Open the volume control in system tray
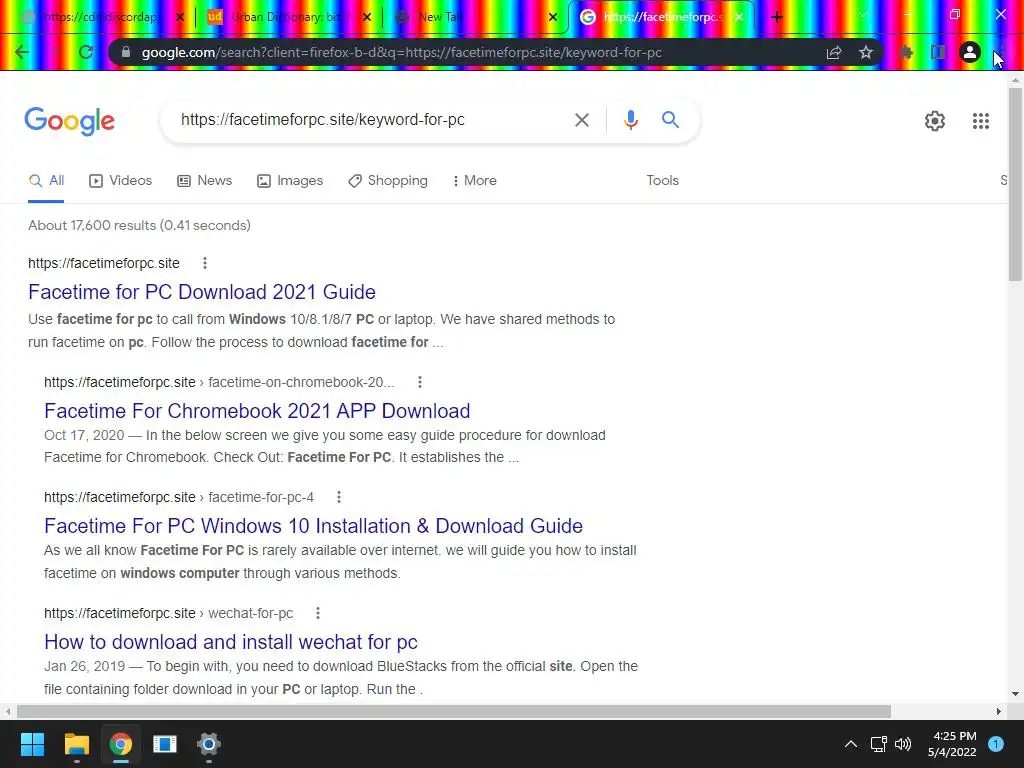The width and height of the screenshot is (1024, 768). click(x=903, y=744)
